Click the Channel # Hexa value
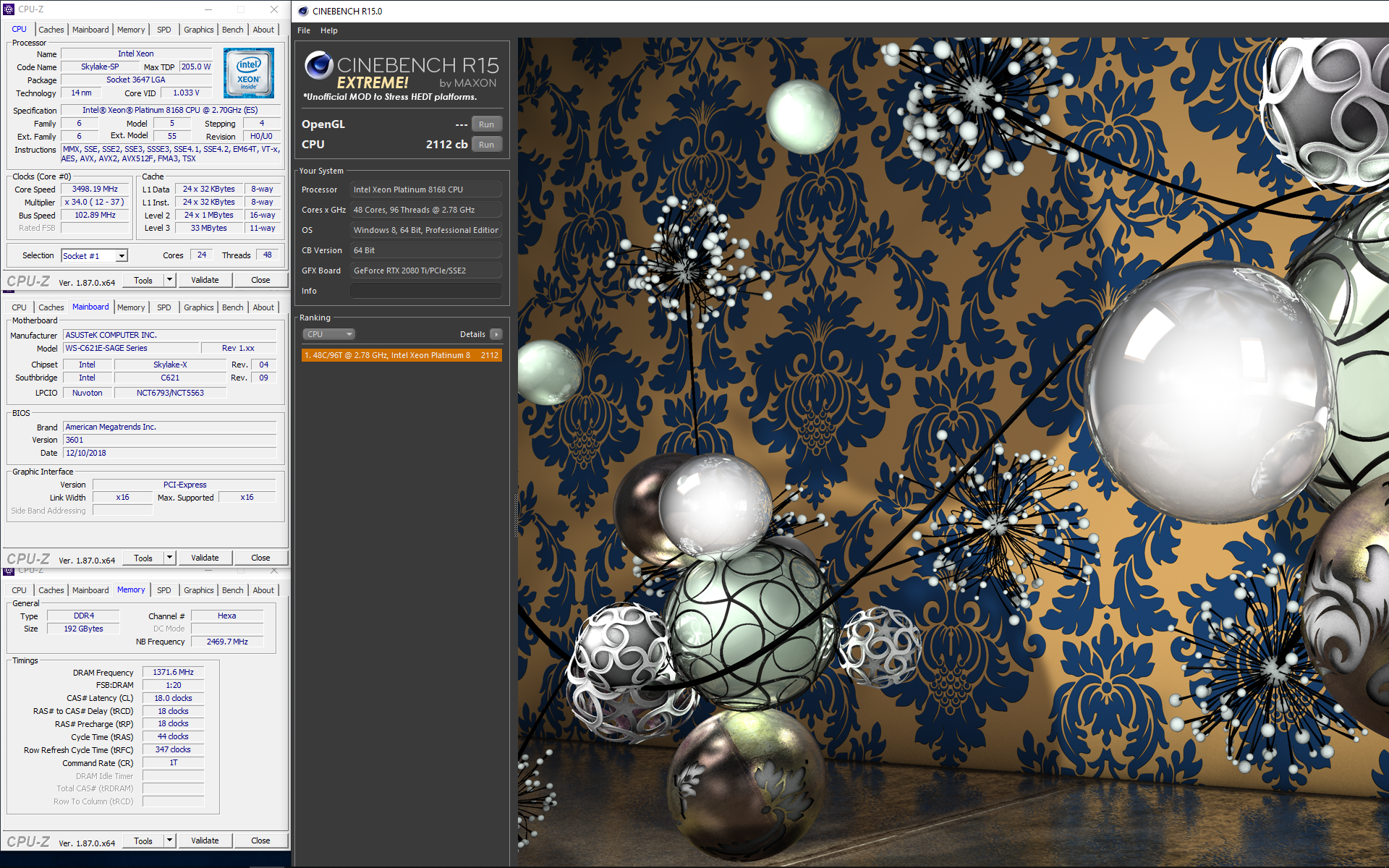 226,616
